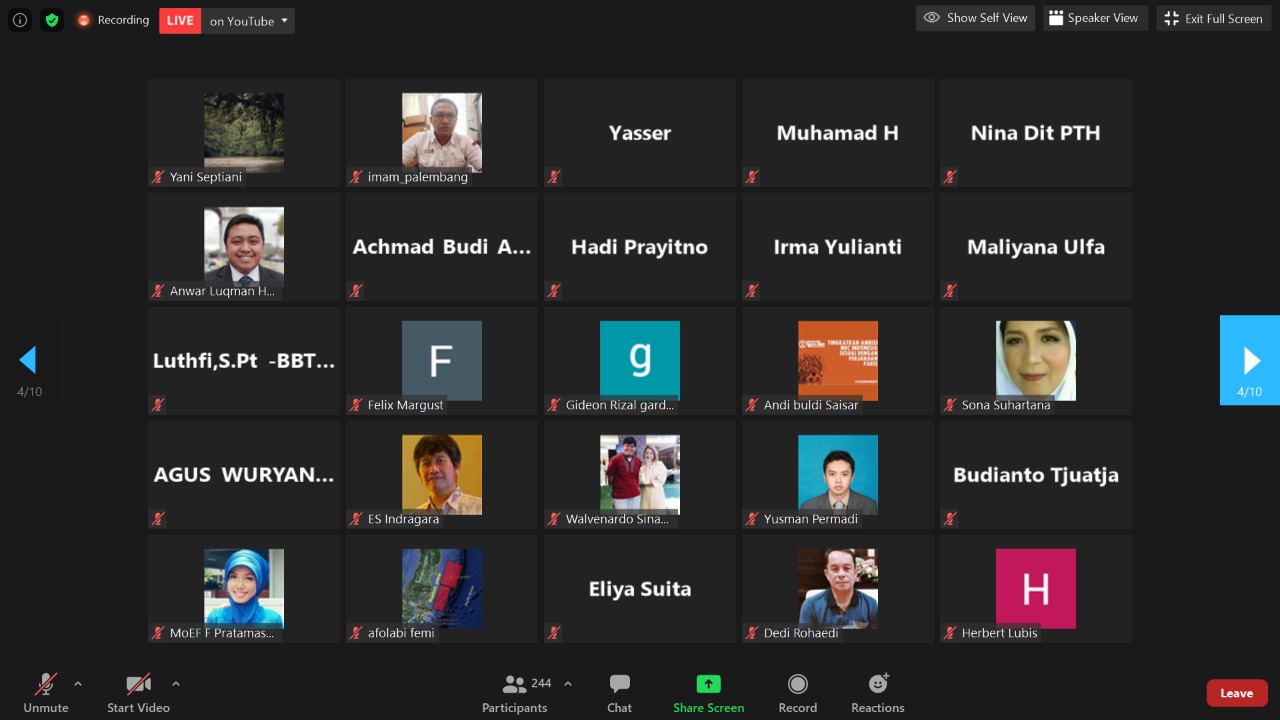The image size is (1280, 720).
Task: Click the green encryption shield icon
Action: point(52,20)
